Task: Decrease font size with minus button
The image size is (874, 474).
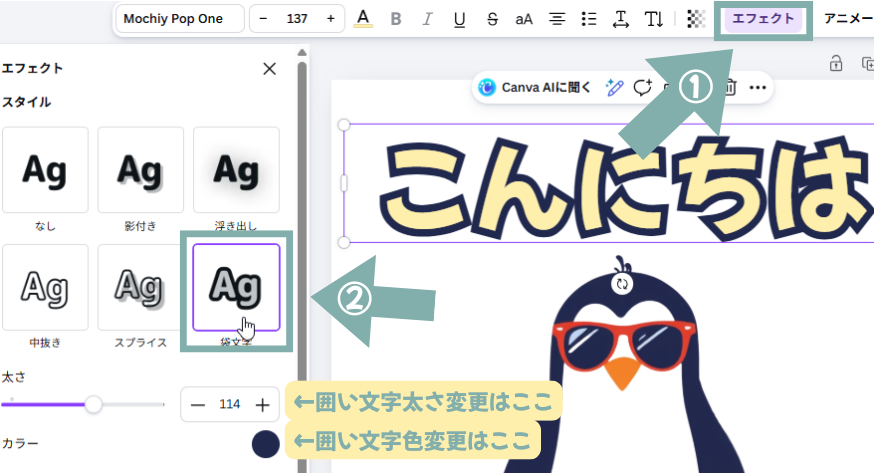Action: point(264,19)
